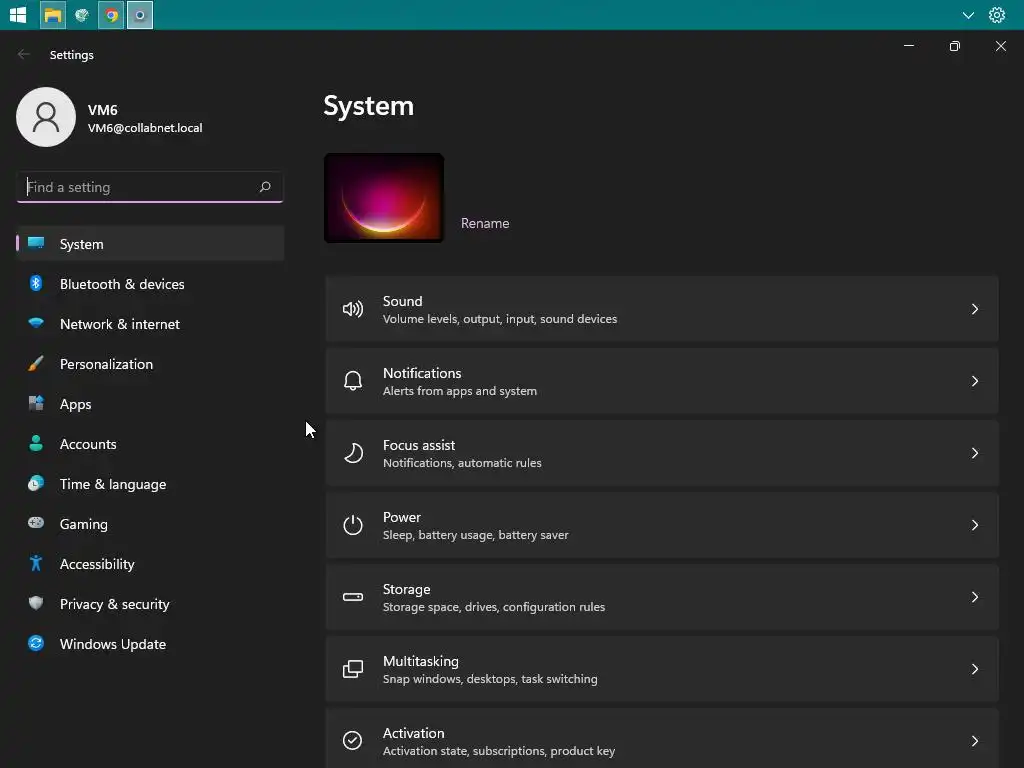This screenshot has width=1024, height=768.
Task: Expand the Activation row chevron
Action: tap(974, 741)
